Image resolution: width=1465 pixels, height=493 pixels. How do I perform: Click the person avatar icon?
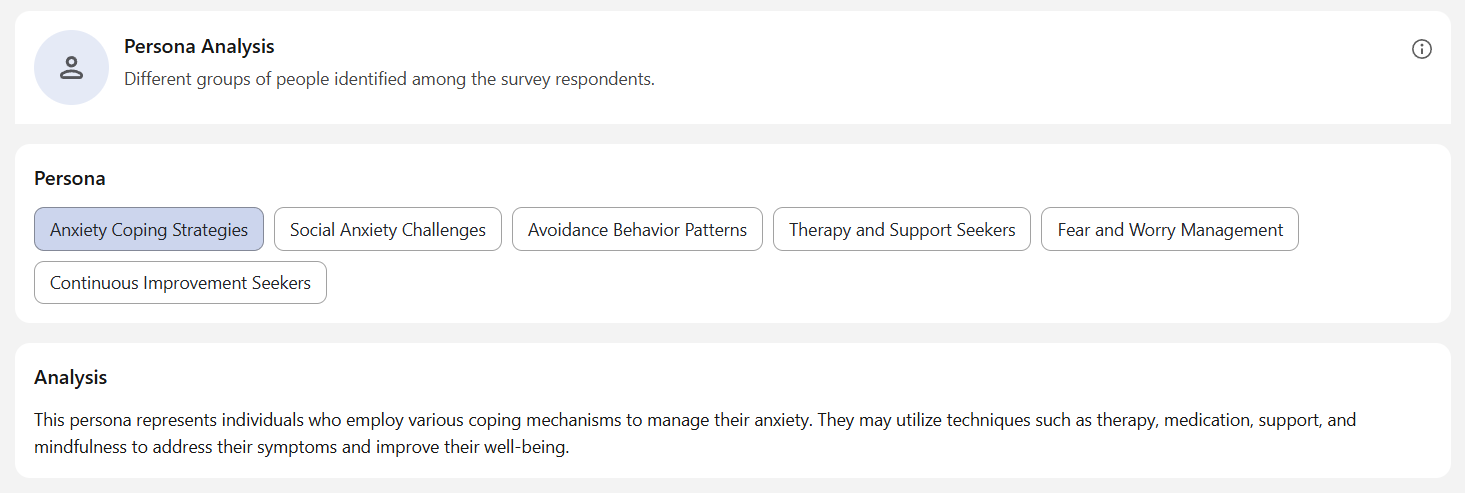(71, 67)
